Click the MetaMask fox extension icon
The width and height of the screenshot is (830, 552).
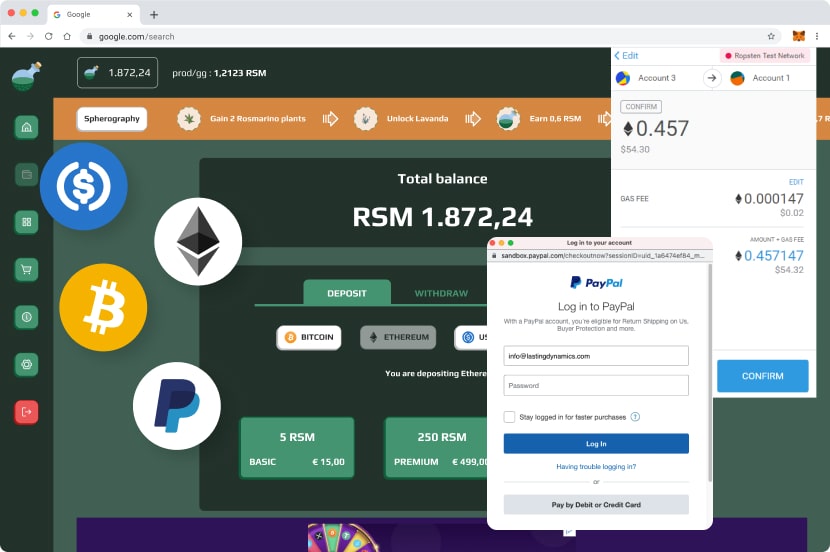click(x=798, y=36)
